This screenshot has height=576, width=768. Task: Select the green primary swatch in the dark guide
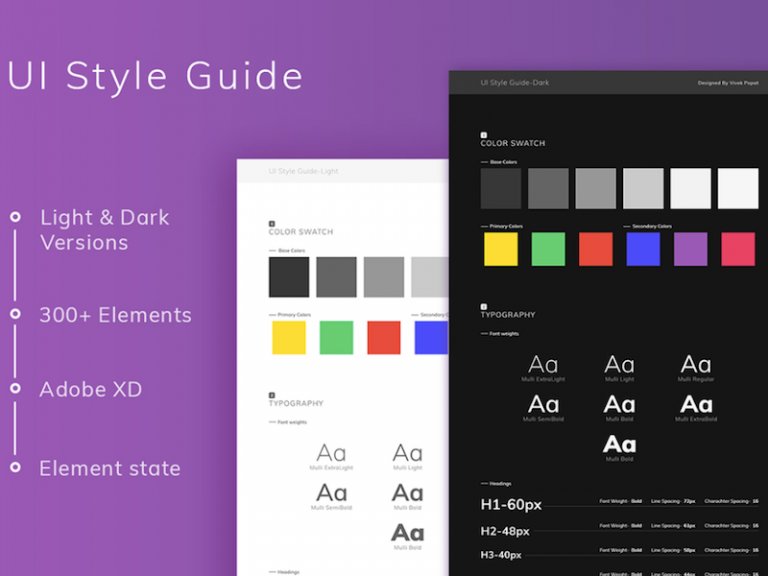[548, 249]
